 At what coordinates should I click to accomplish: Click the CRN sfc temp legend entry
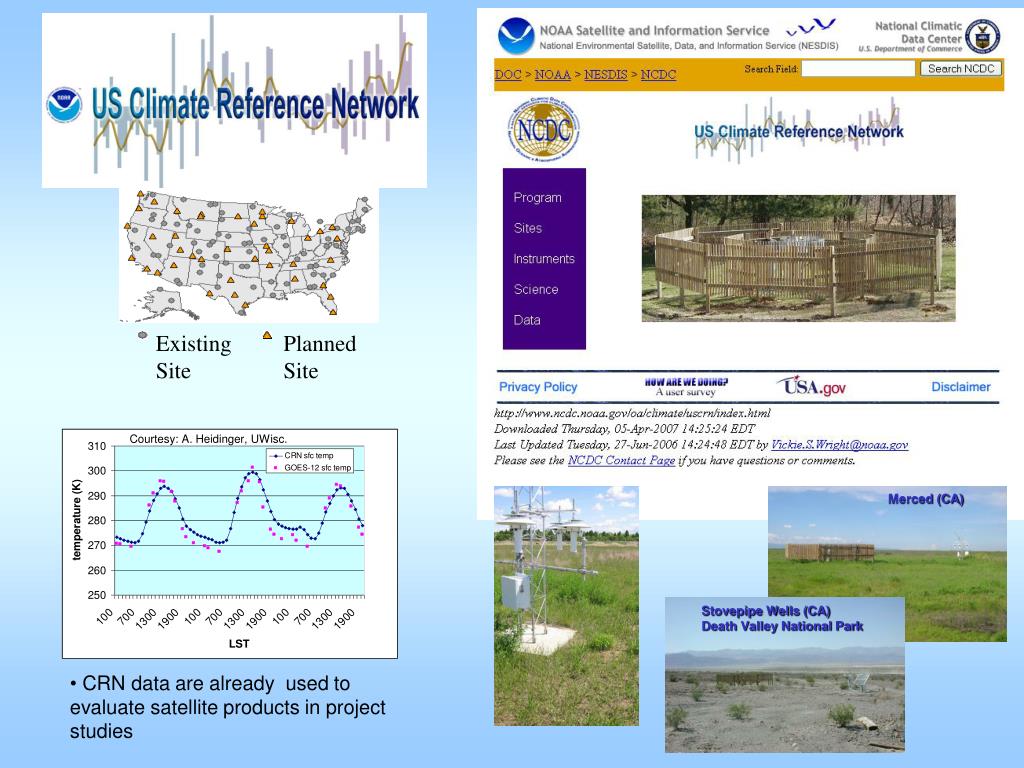pyautogui.click(x=304, y=455)
